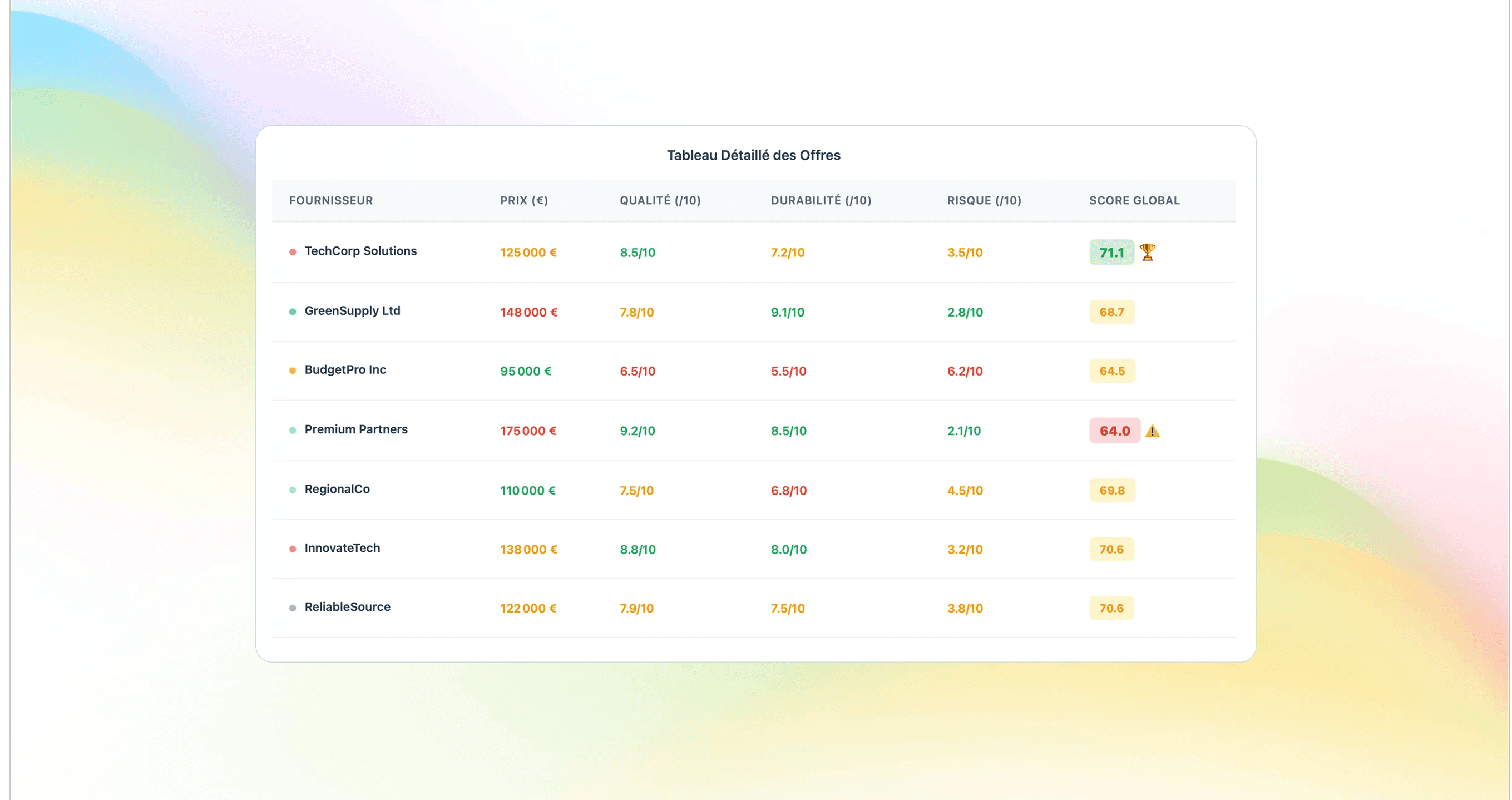This screenshot has height=800, width=1512.
Task: Open the Premium Partners supplier row
Action: click(x=355, y=429)
